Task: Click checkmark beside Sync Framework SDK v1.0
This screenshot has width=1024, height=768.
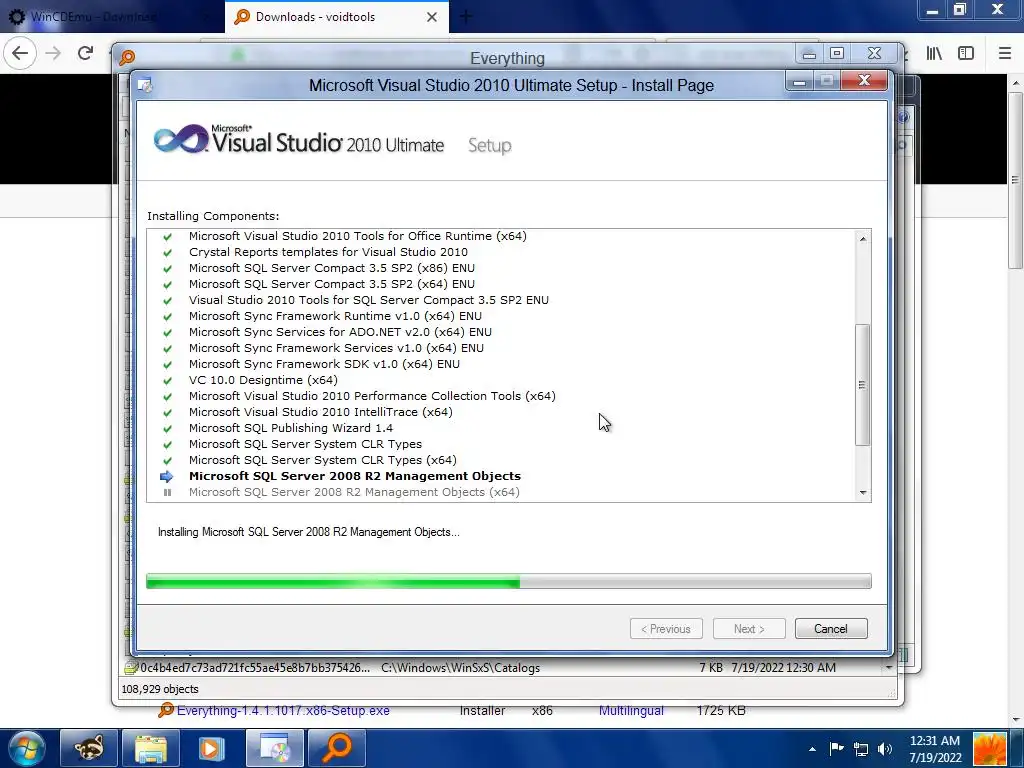Action: [167, 364]
